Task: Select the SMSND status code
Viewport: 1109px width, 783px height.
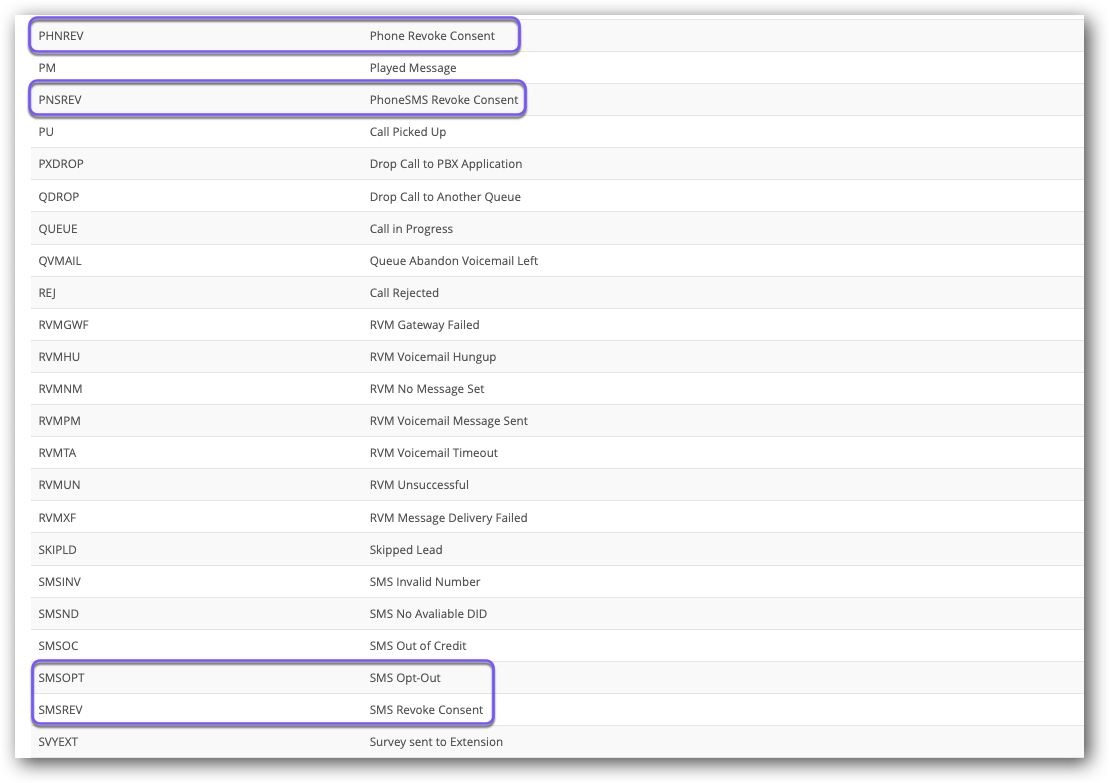Action: (x=59, y=613)
